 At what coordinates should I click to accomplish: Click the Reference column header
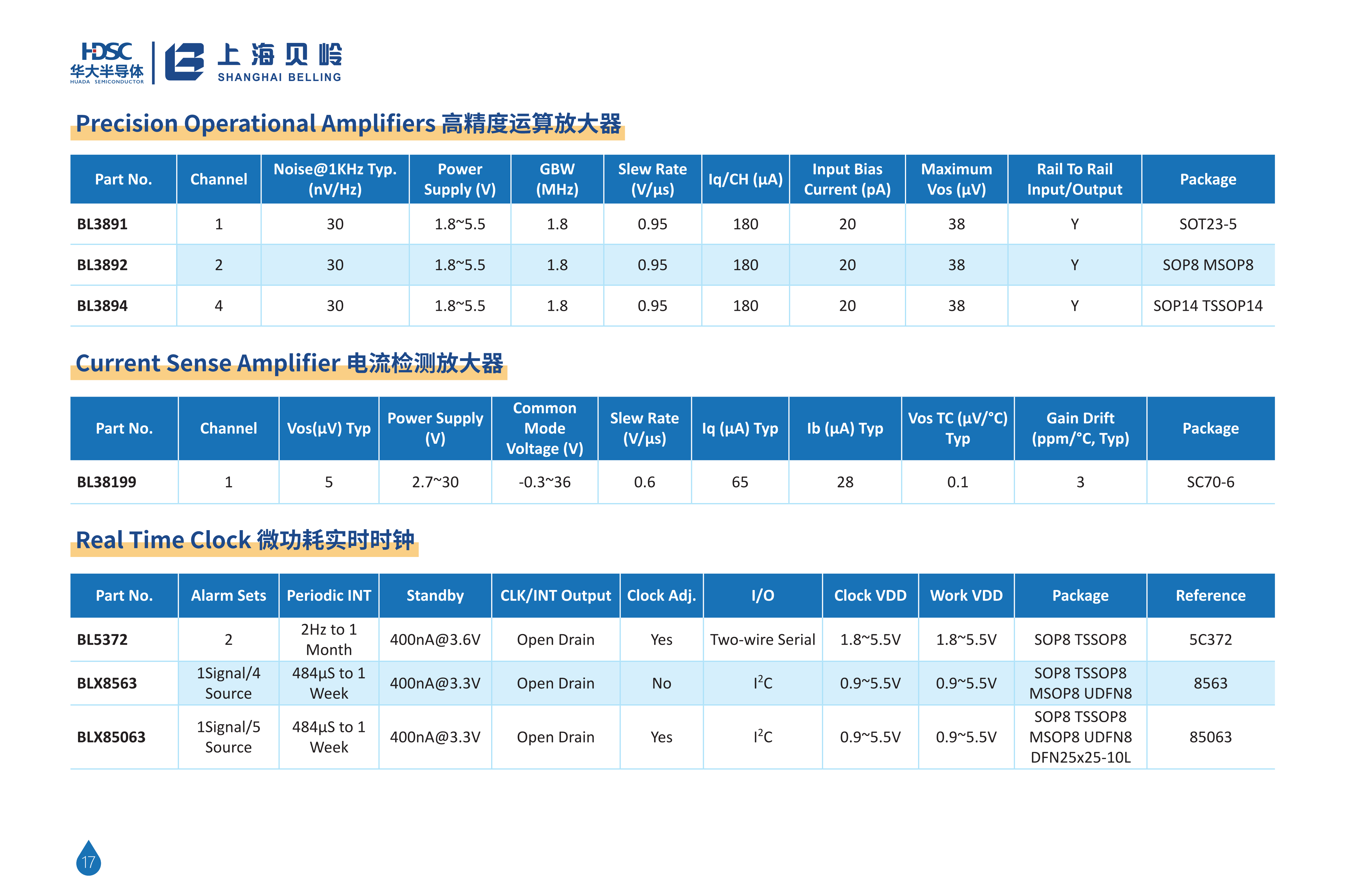[1211, 595]
